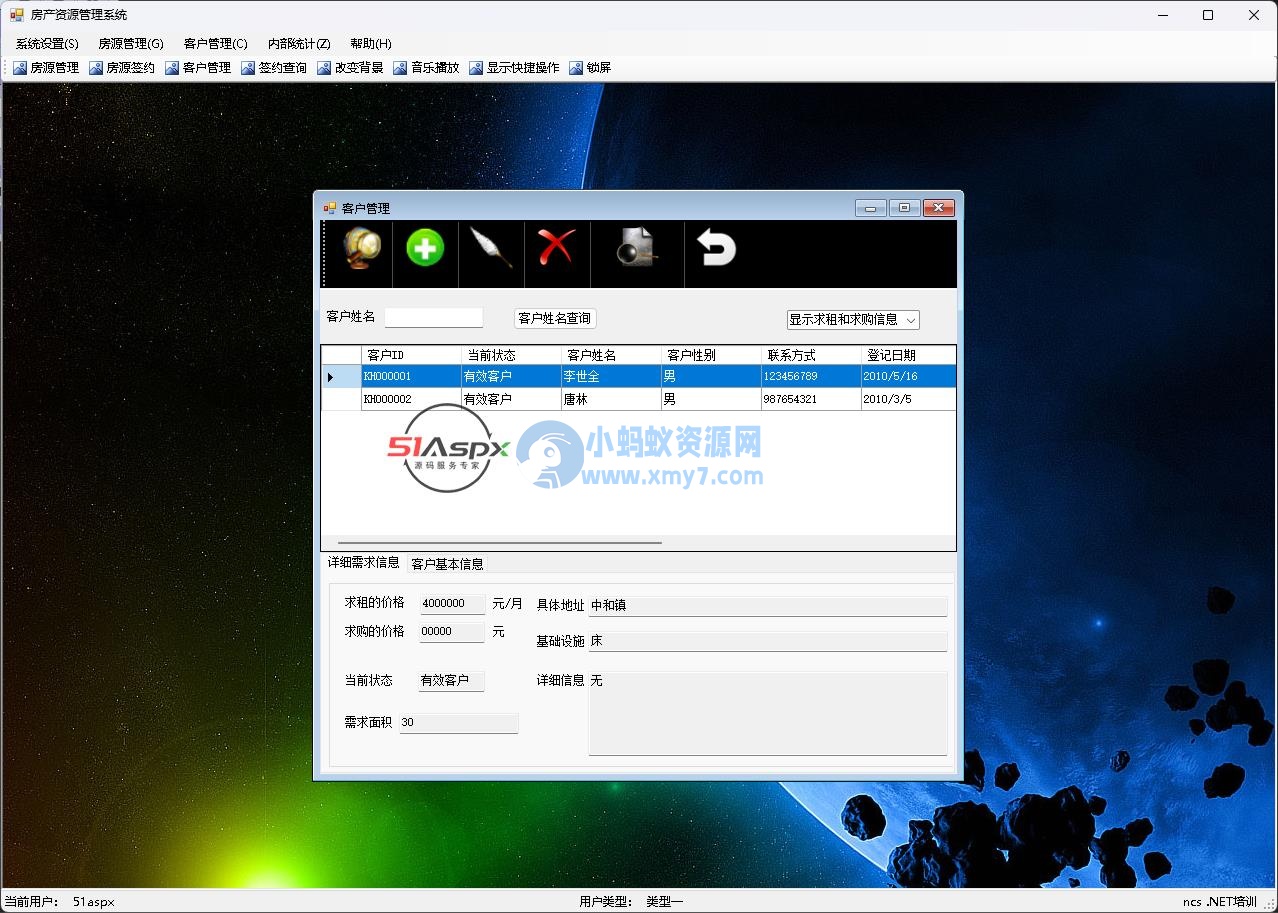Open the 内部统计(Z) menu

[x=299, y=44]
